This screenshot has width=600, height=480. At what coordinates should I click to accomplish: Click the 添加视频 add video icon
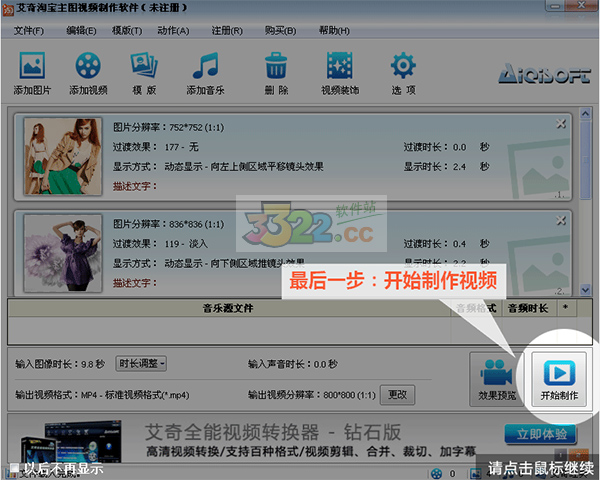click(x=88, y=73)
